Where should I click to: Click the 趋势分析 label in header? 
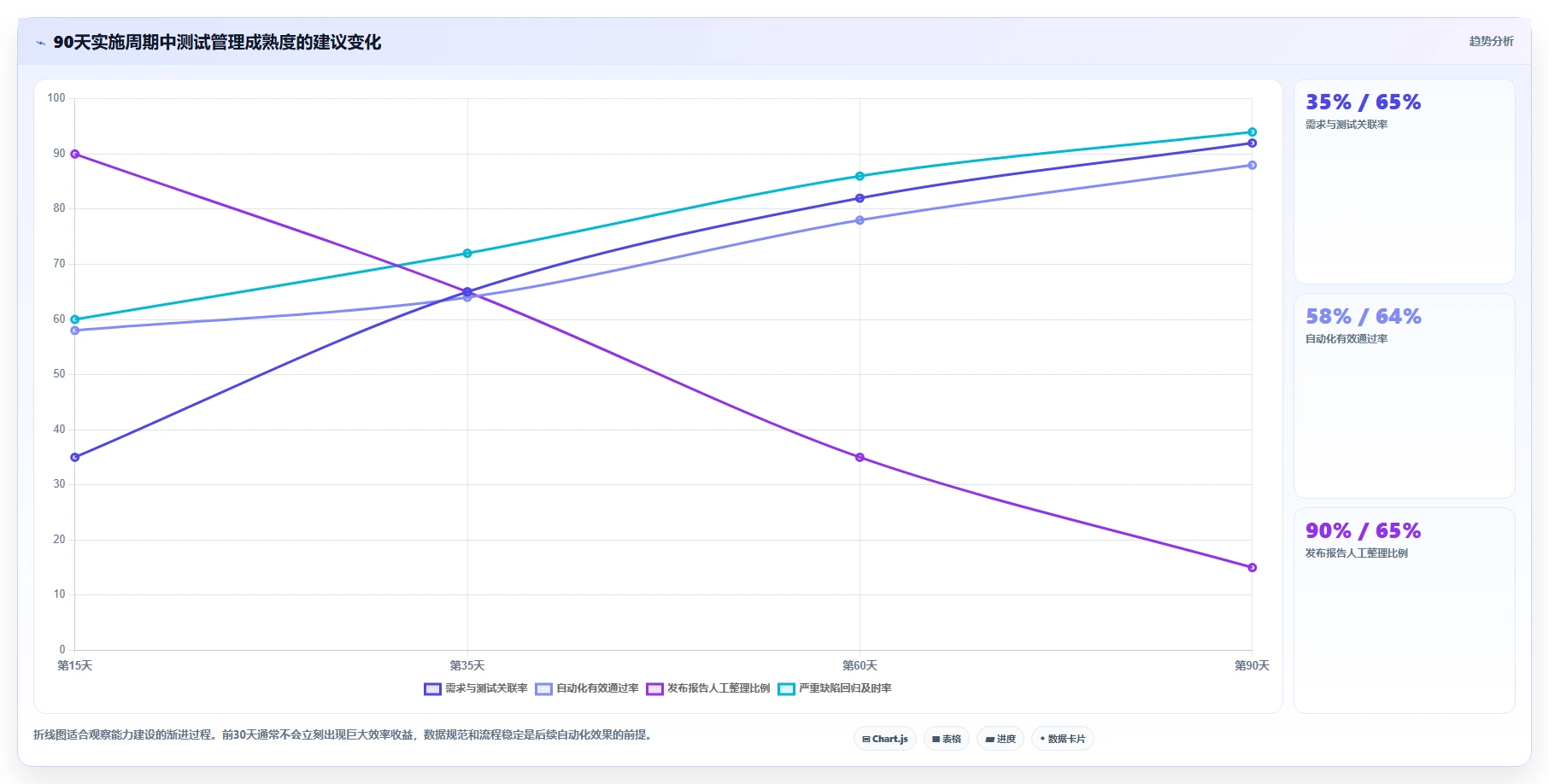(x=1491, y=41)
